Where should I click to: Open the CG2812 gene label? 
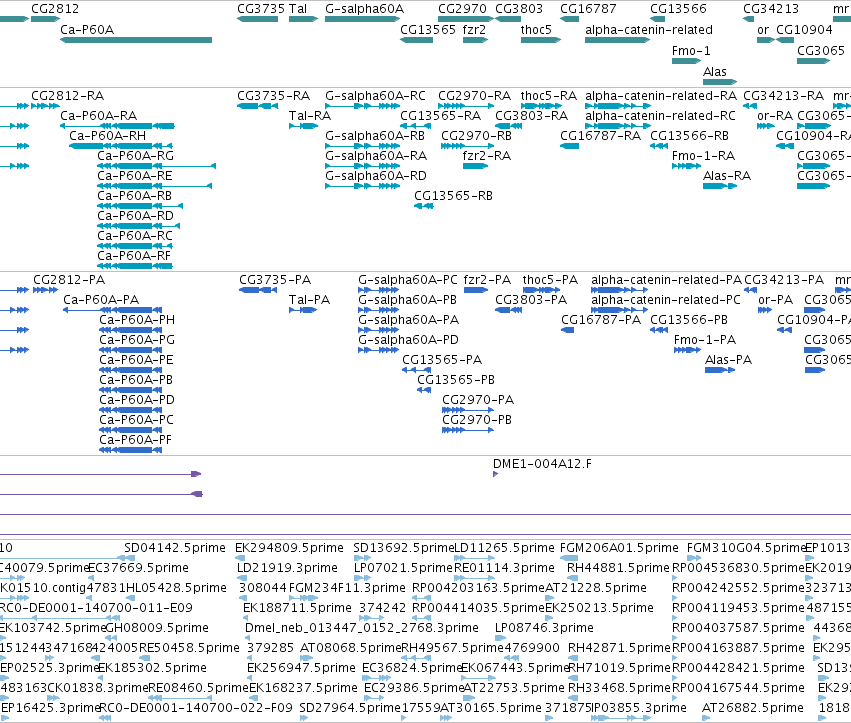(x=55, y=9)
